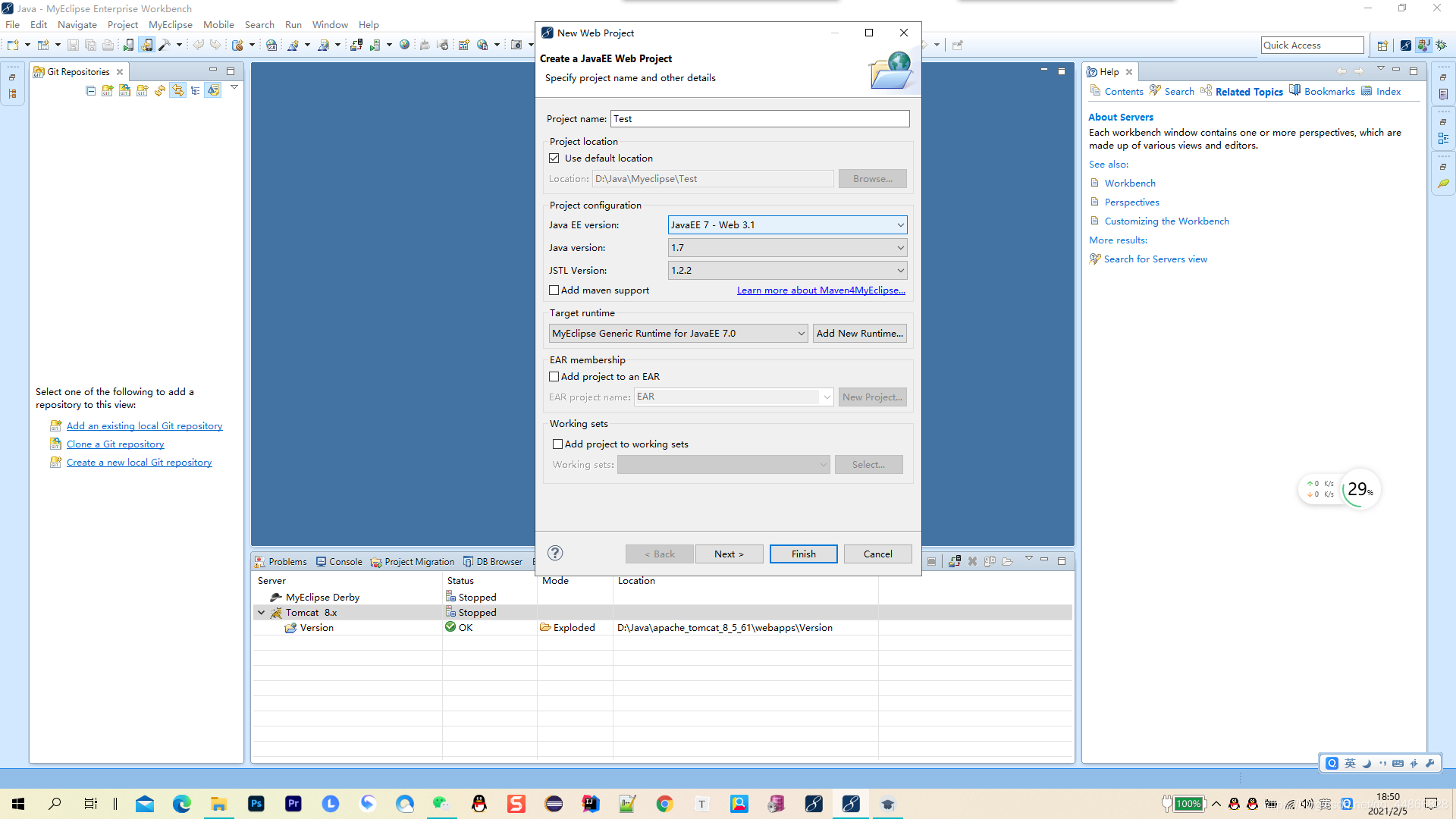Select Tomcat 8.x server tree item
The height and width of the screenshot is (819, 1456).
click(310, 612)
